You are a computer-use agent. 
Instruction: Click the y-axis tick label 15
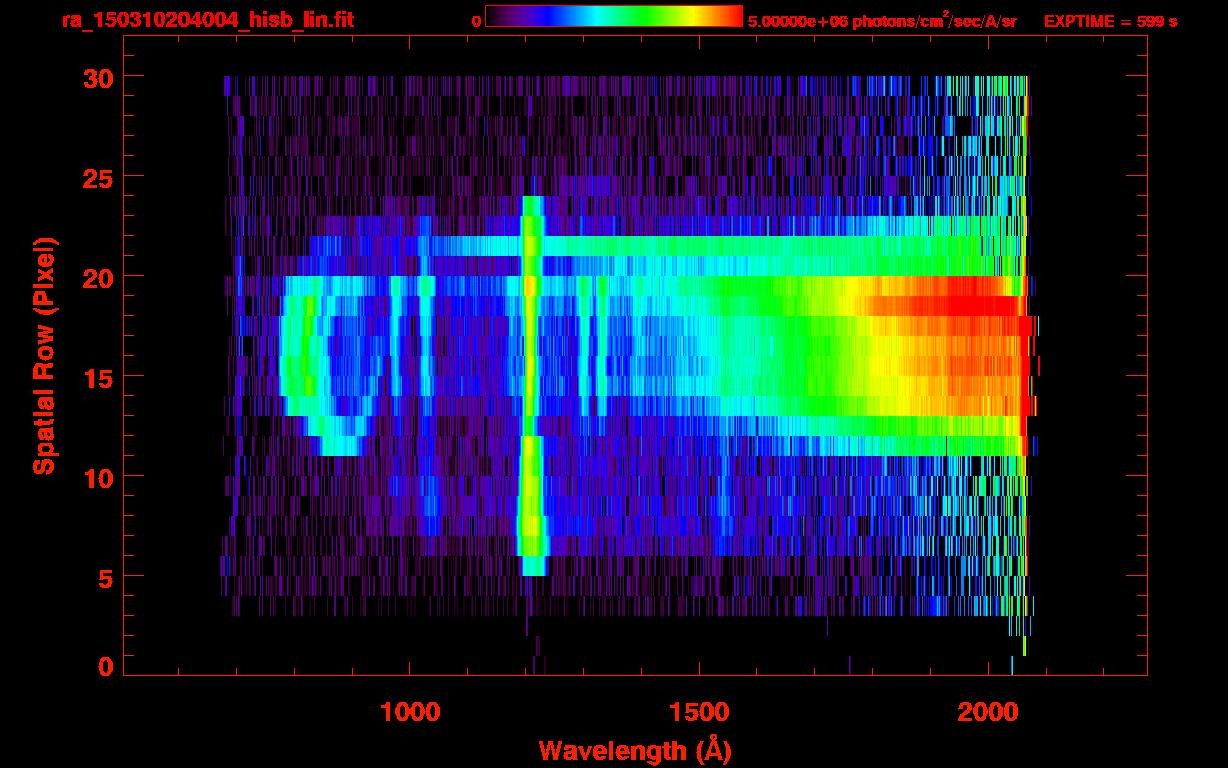pyautogui.click(x=97, y=377)
